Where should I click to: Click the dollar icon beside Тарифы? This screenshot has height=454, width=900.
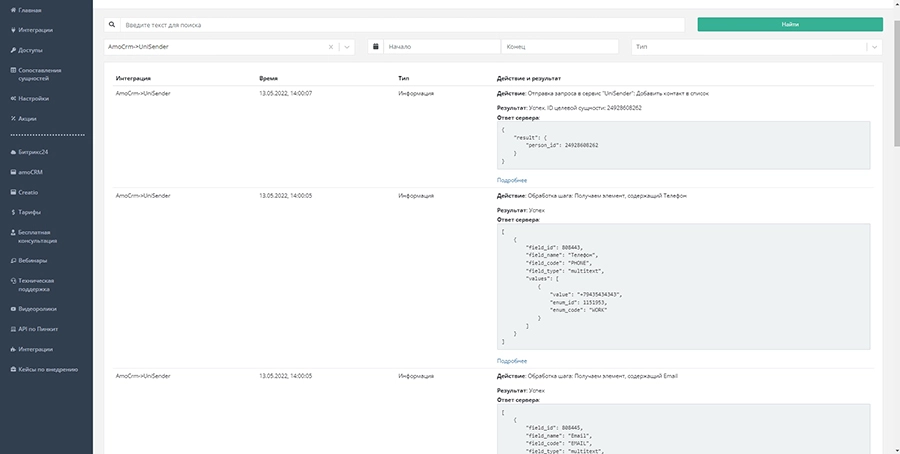click(x=12, y=212)
